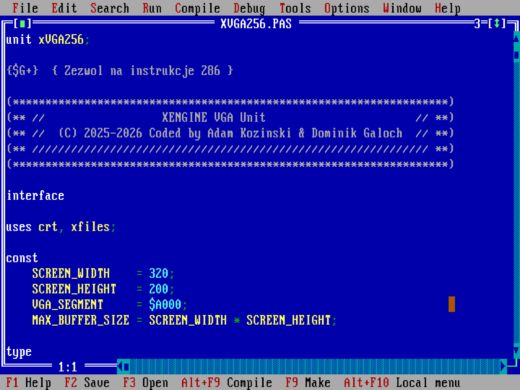This screenshot has height=390, width=520.
Task: Open the Search menu
Action: pyautogui.click(x=110, y=8)
